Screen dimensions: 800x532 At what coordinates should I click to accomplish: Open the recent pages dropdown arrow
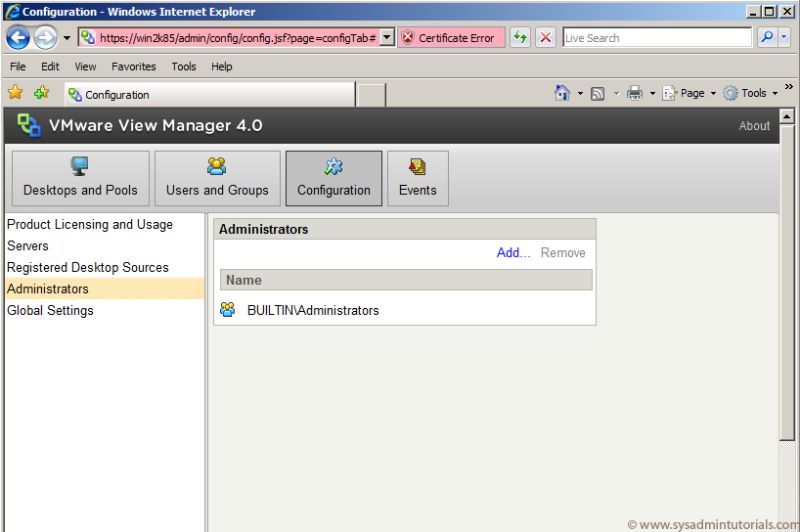(66, 38)
